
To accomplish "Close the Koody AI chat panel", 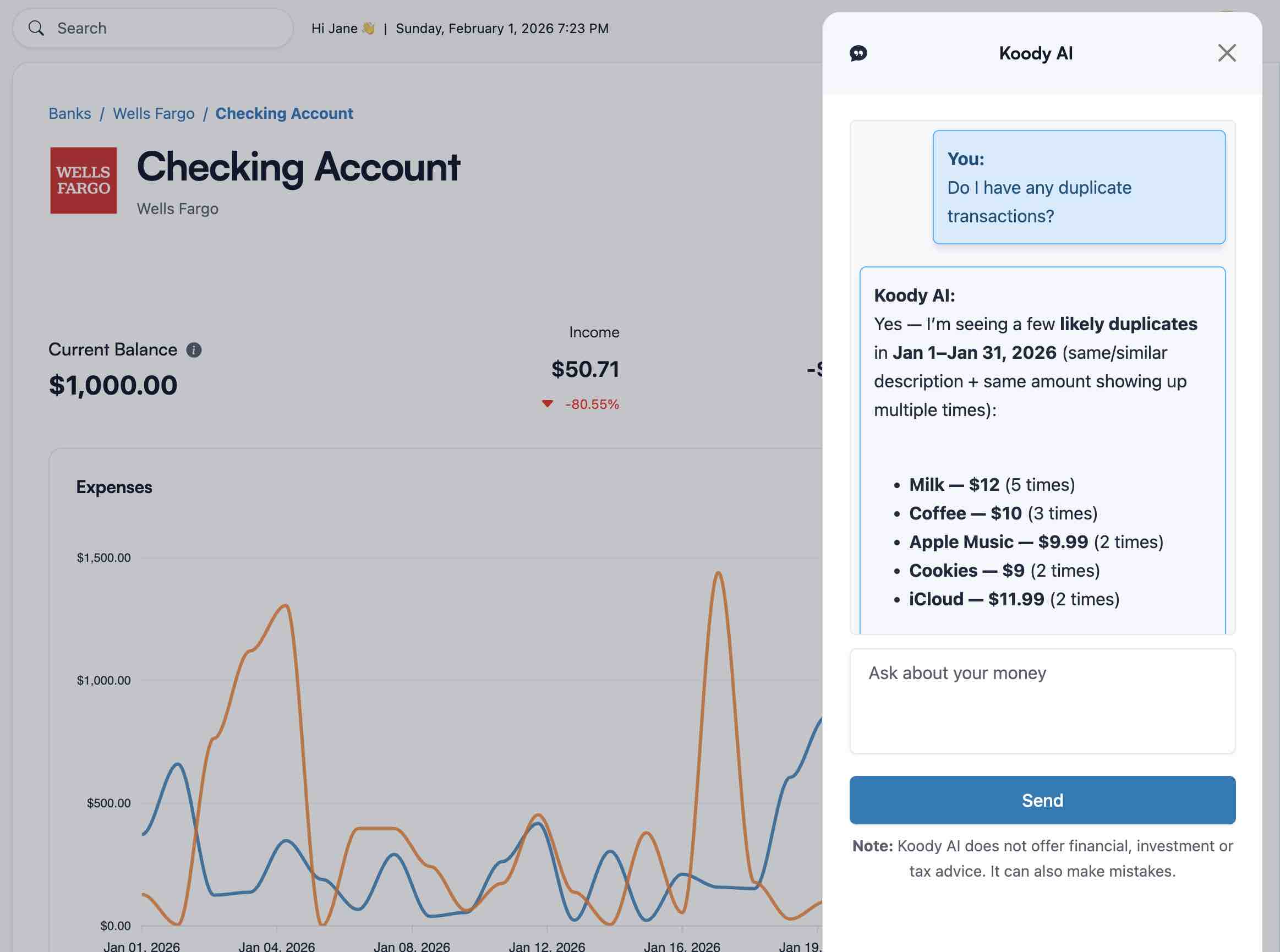I will [1227, 53].
